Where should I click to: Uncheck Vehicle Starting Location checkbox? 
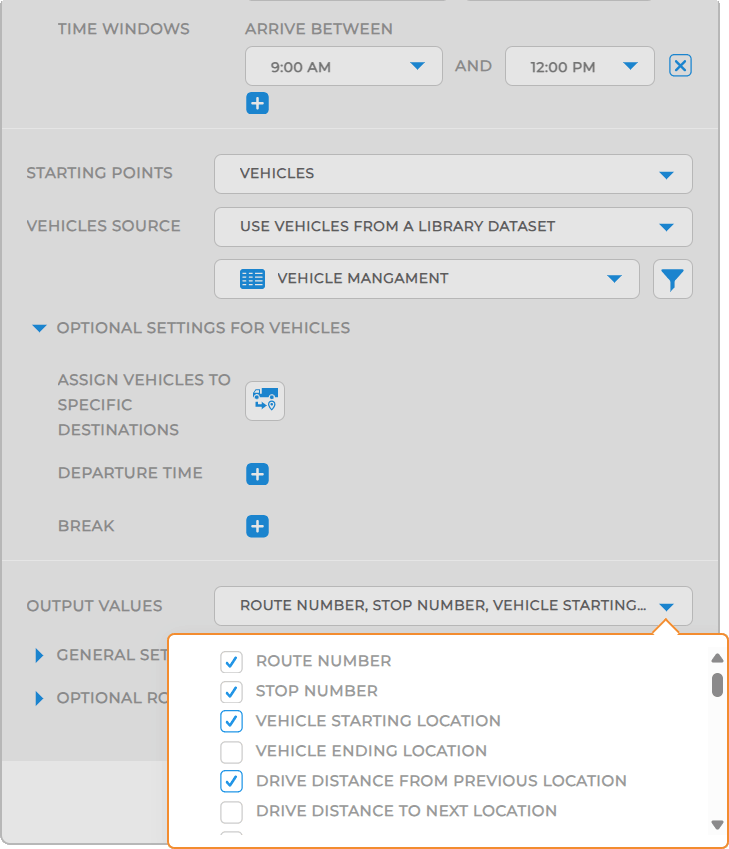tap(231, 721)
